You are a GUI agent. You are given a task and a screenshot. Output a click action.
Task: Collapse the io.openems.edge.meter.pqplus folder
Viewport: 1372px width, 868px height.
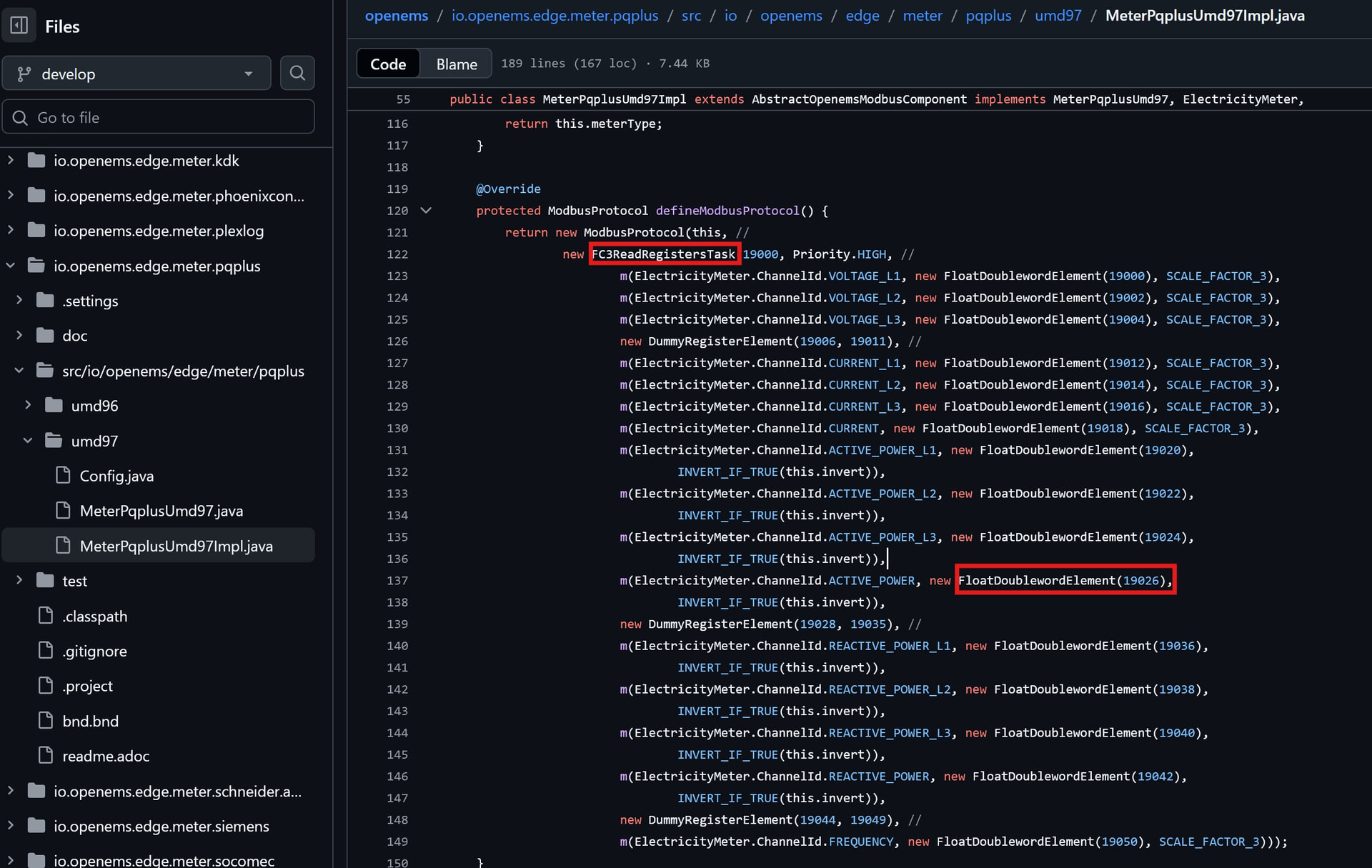(11, 266)
